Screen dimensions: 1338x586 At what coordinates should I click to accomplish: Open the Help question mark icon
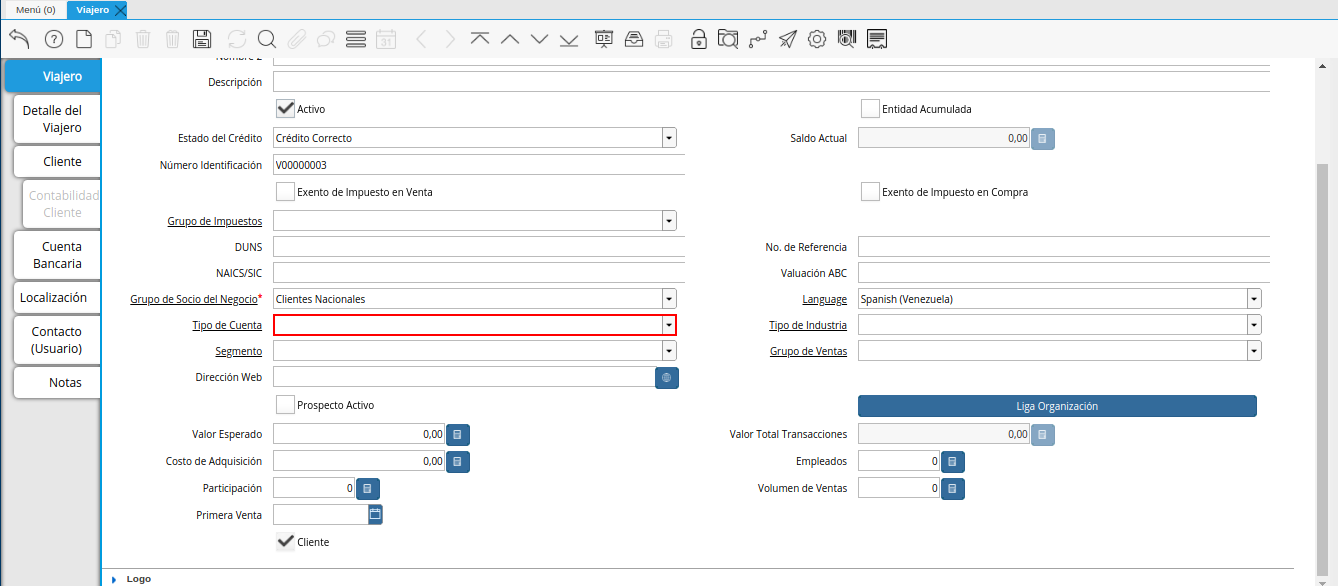pos(54,39)
